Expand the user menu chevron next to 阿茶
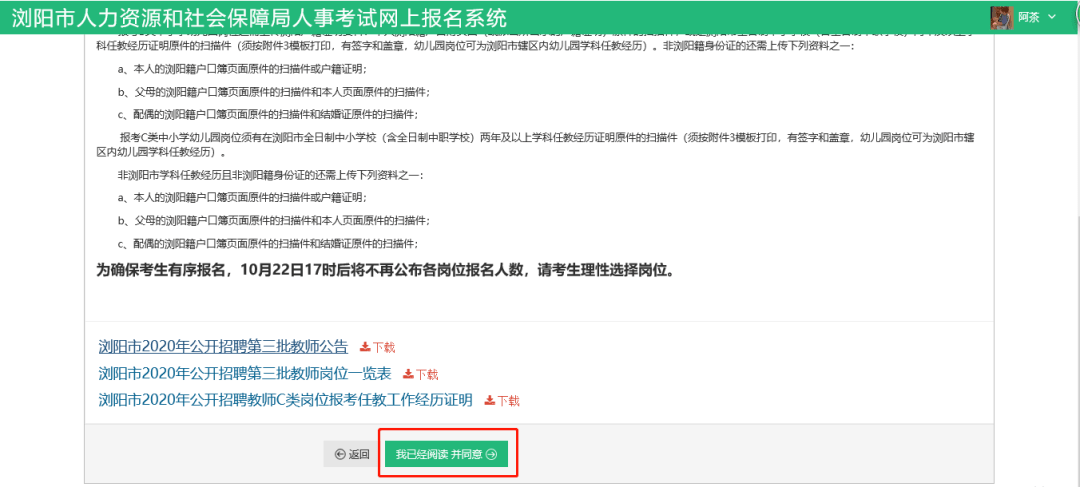 pos(1051,17)
